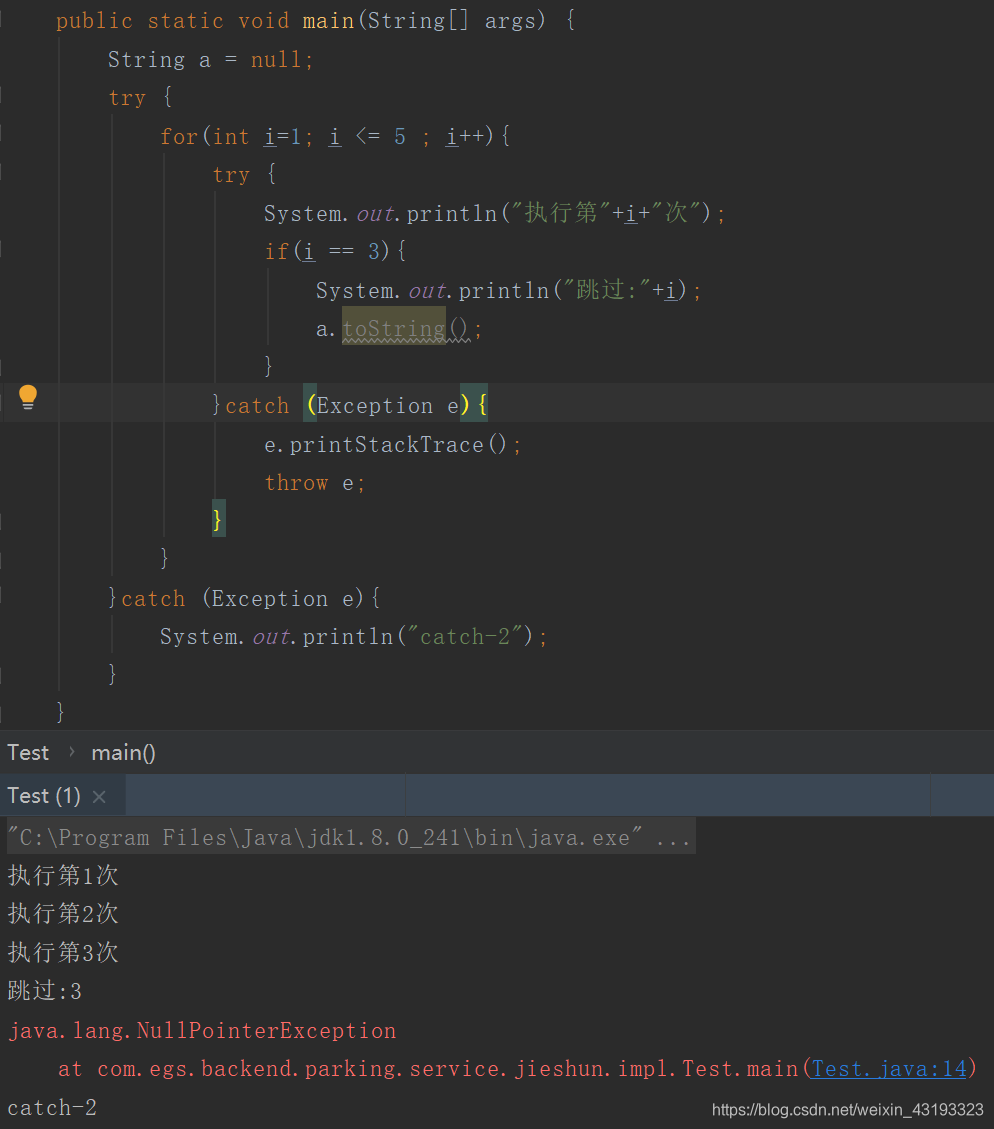Click the println "catch-2" statement
Screen dimensions: 994x1129
[353, 637]
